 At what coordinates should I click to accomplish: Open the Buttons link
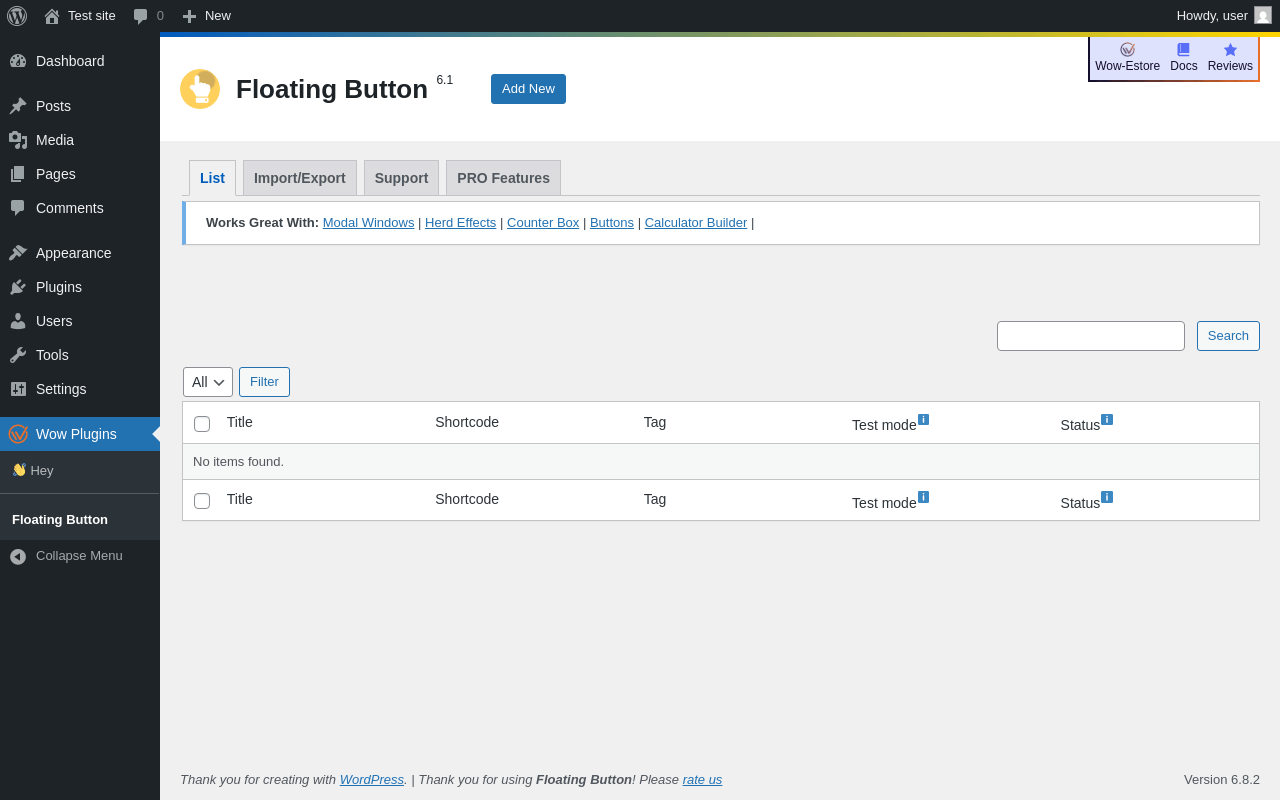click(x=612, y=223)
